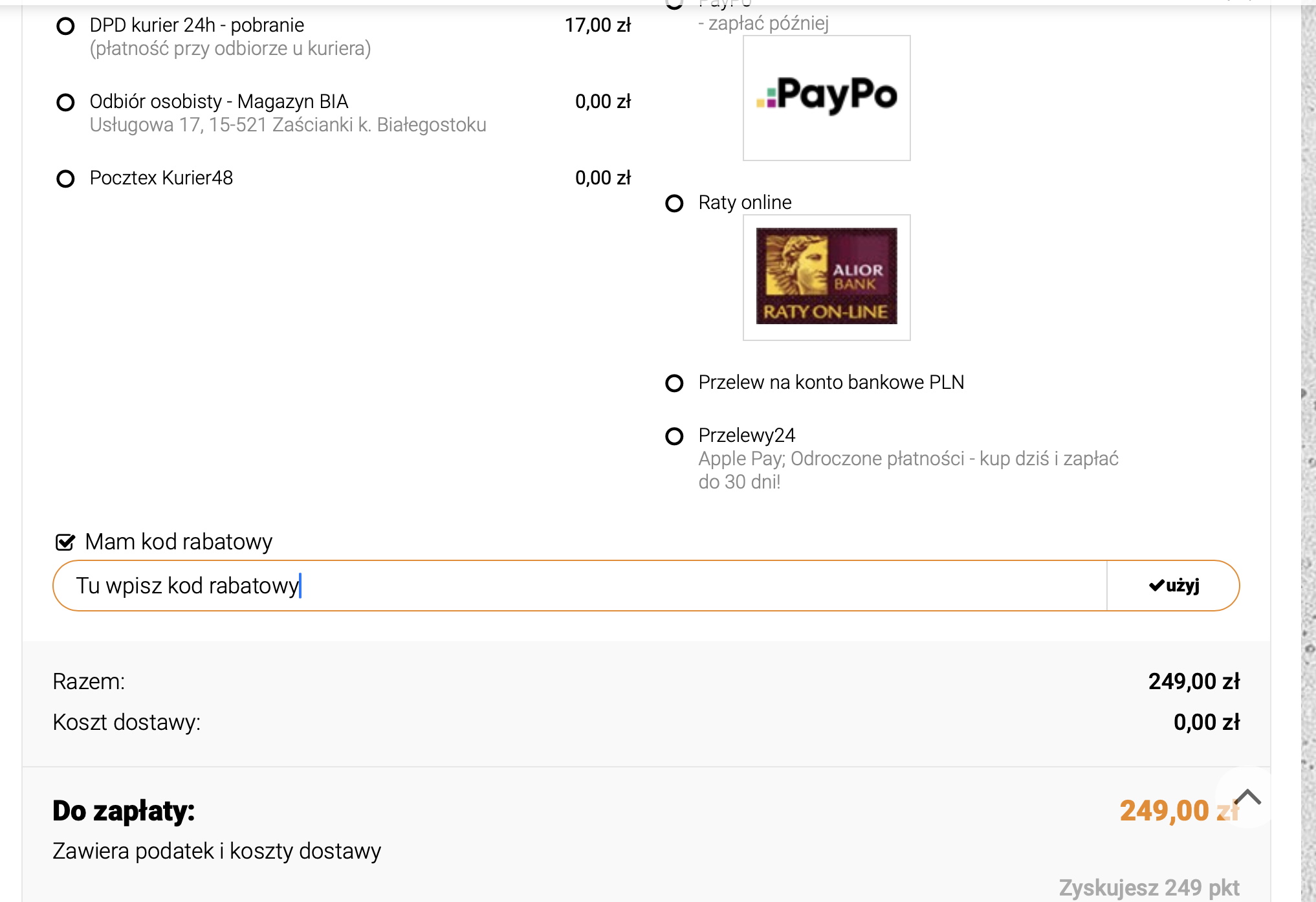Choose Odbiór osobisty Magazyn BIA pickup

65,103
